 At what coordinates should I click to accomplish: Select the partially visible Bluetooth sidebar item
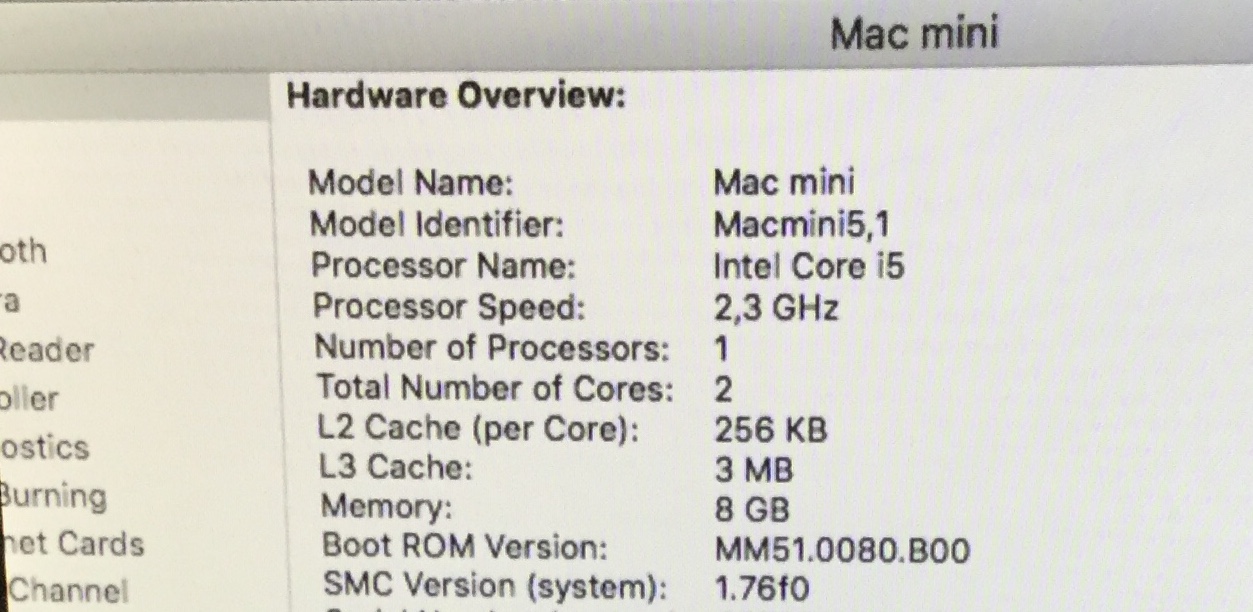pos(22,251)
